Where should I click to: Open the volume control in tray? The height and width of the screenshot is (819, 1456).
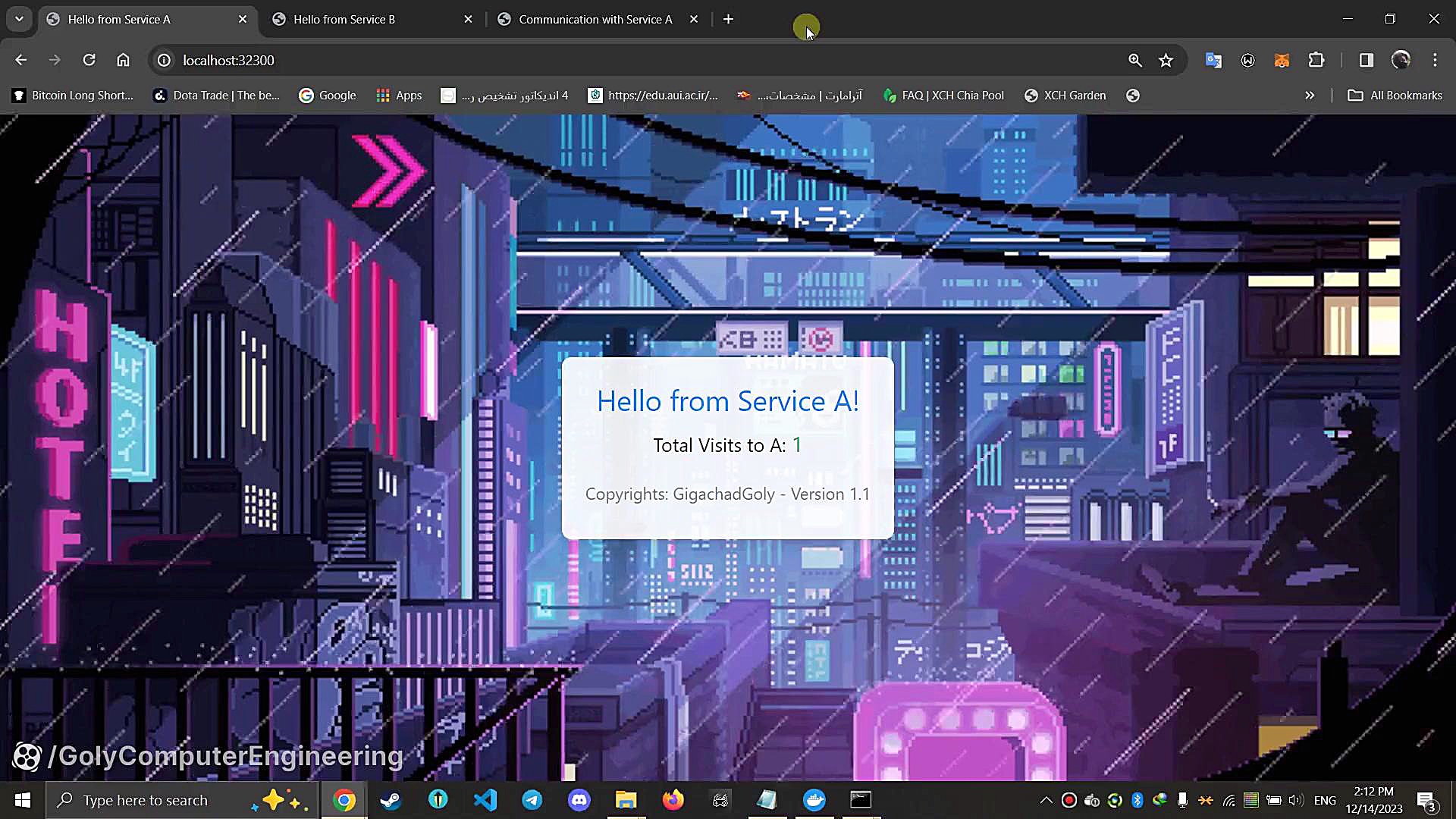(1296, 800)
